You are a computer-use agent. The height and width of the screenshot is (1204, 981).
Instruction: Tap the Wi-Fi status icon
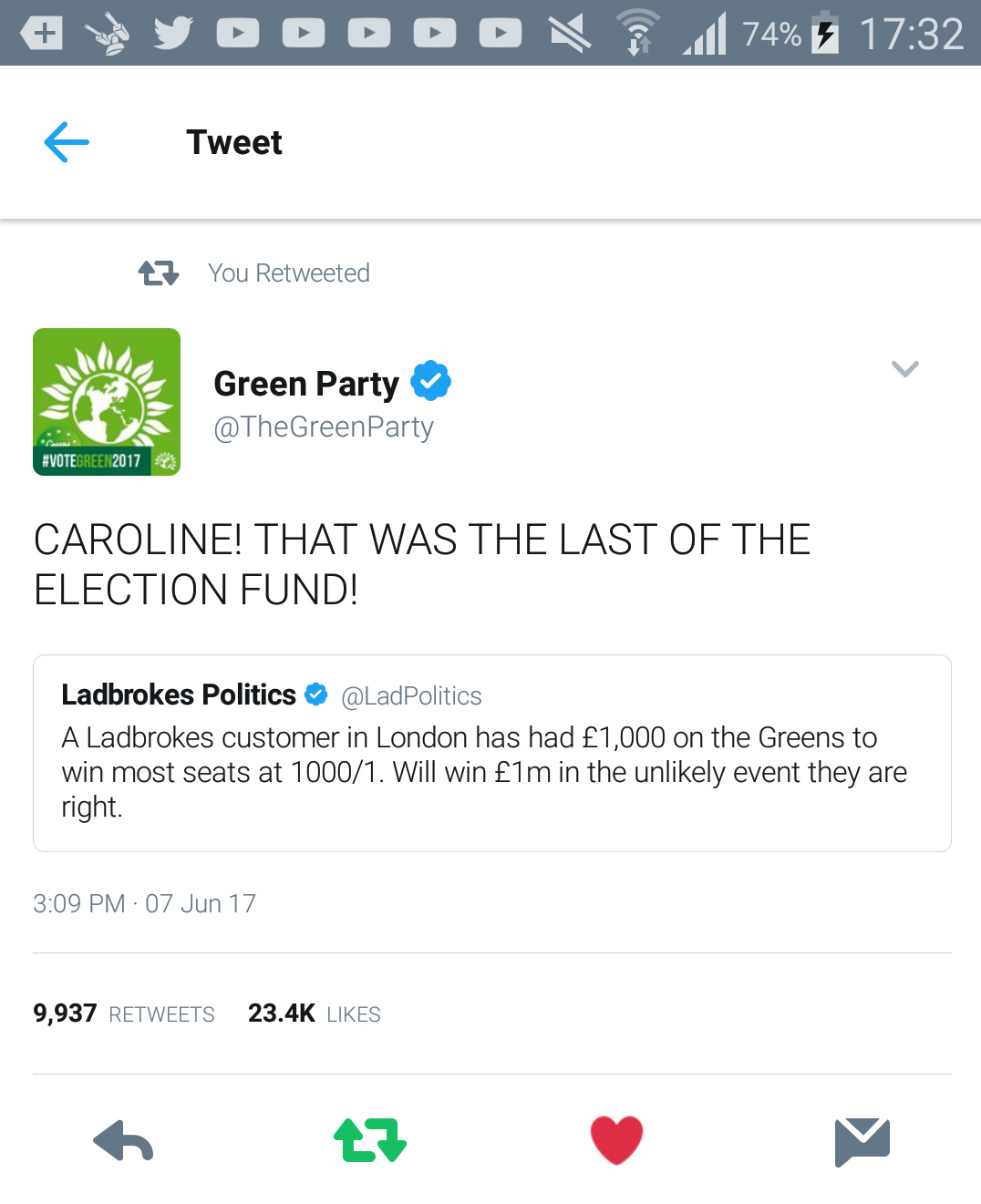click(x=637, y=34)
